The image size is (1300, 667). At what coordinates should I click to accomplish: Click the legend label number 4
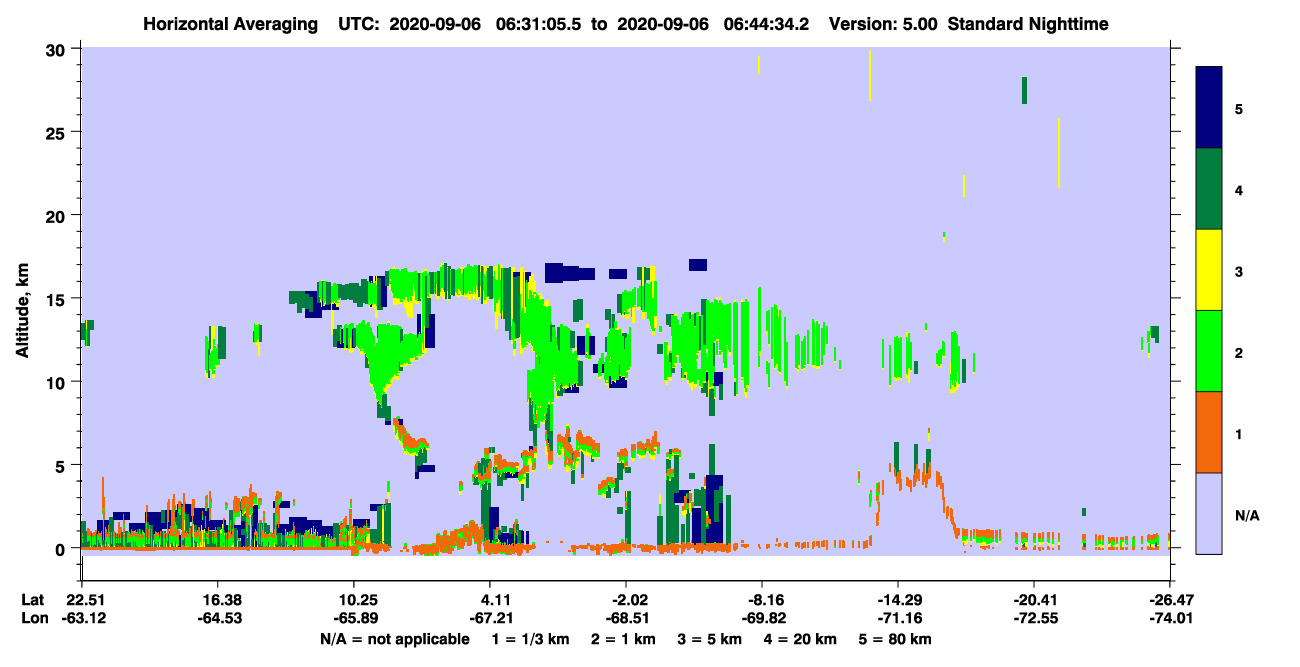tap(1239, 189)
